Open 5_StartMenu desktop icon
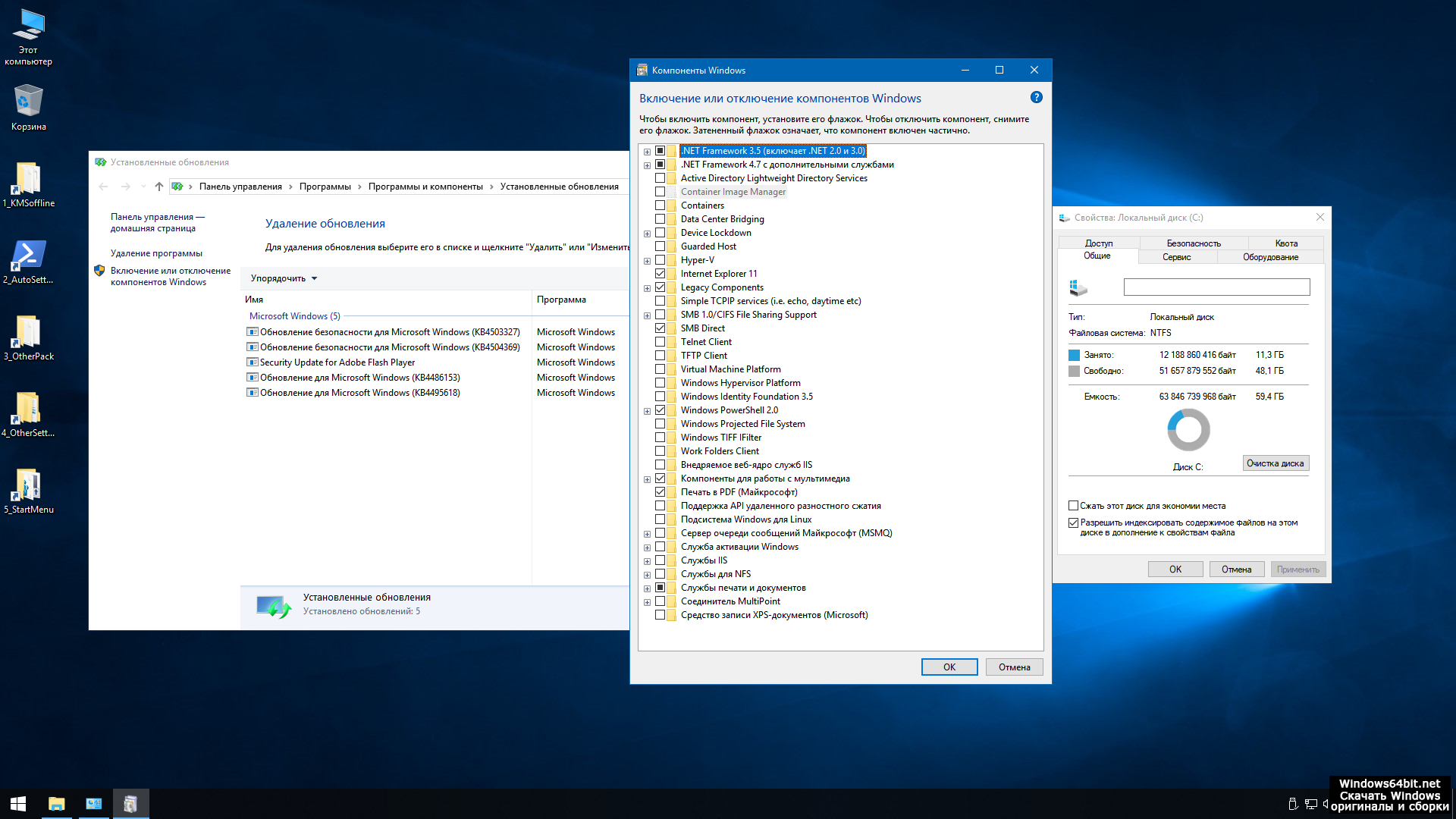The image size is (1456, 819). tap(28, 486)
